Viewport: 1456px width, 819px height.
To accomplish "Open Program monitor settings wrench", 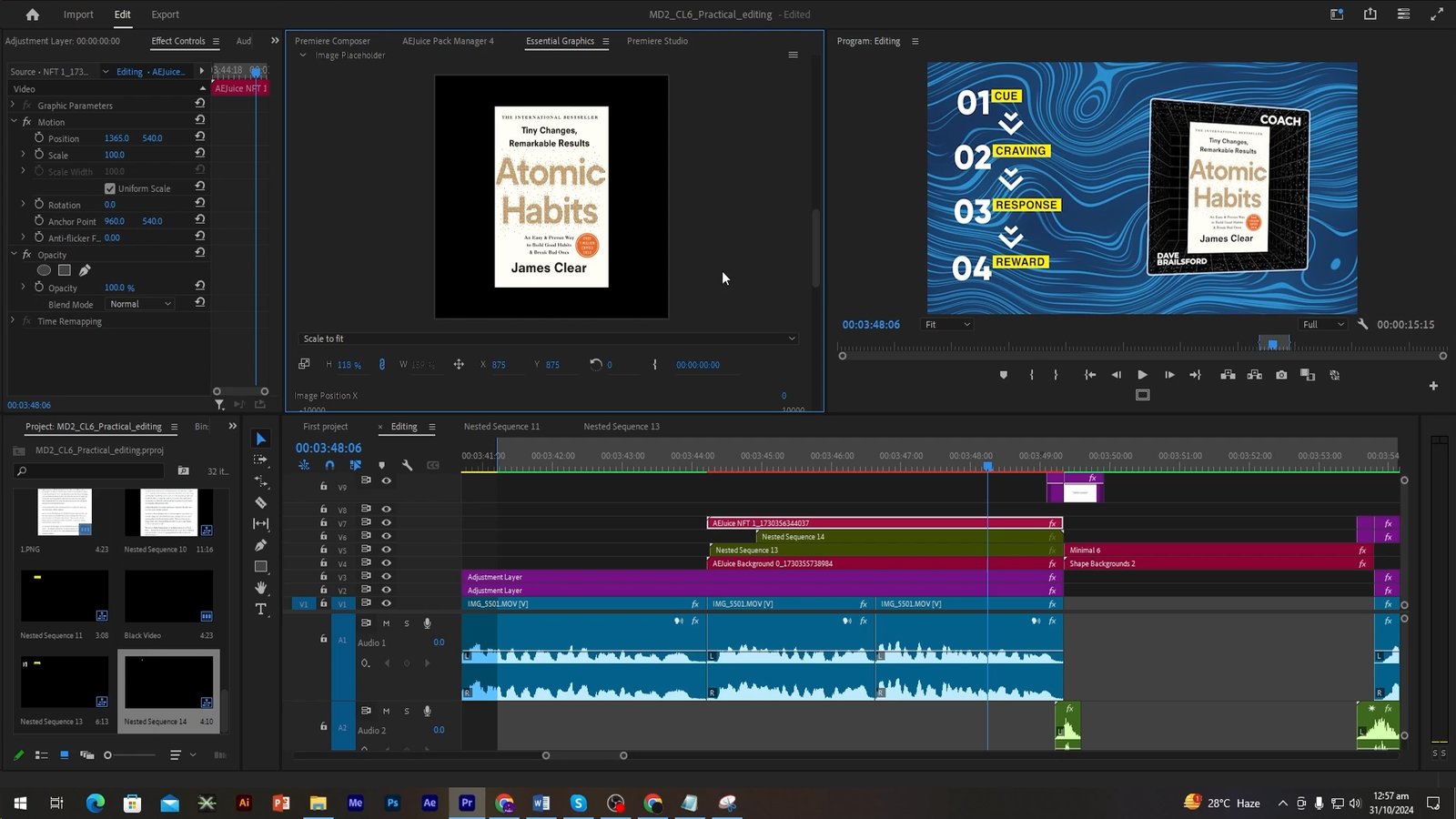I will [1362, 324].
